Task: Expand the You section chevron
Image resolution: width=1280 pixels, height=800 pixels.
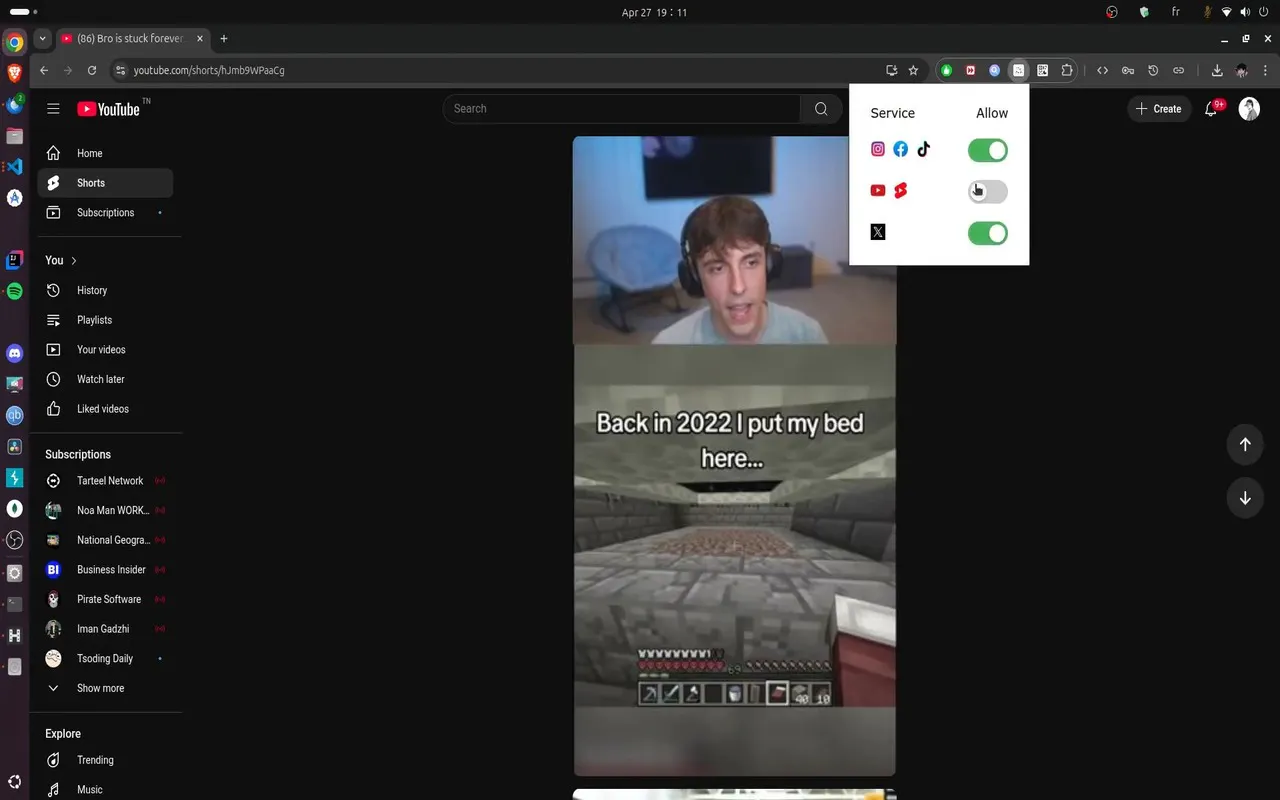Action: tap(74, 261)
